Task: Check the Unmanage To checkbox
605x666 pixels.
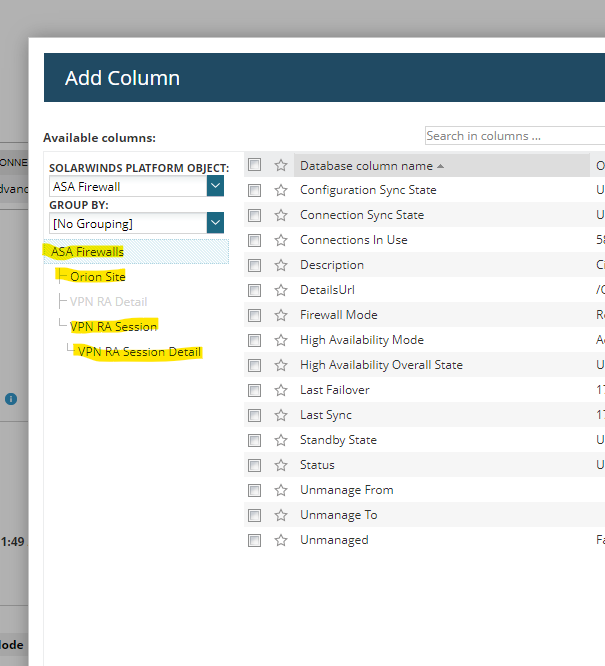Action: coord(254,516)
